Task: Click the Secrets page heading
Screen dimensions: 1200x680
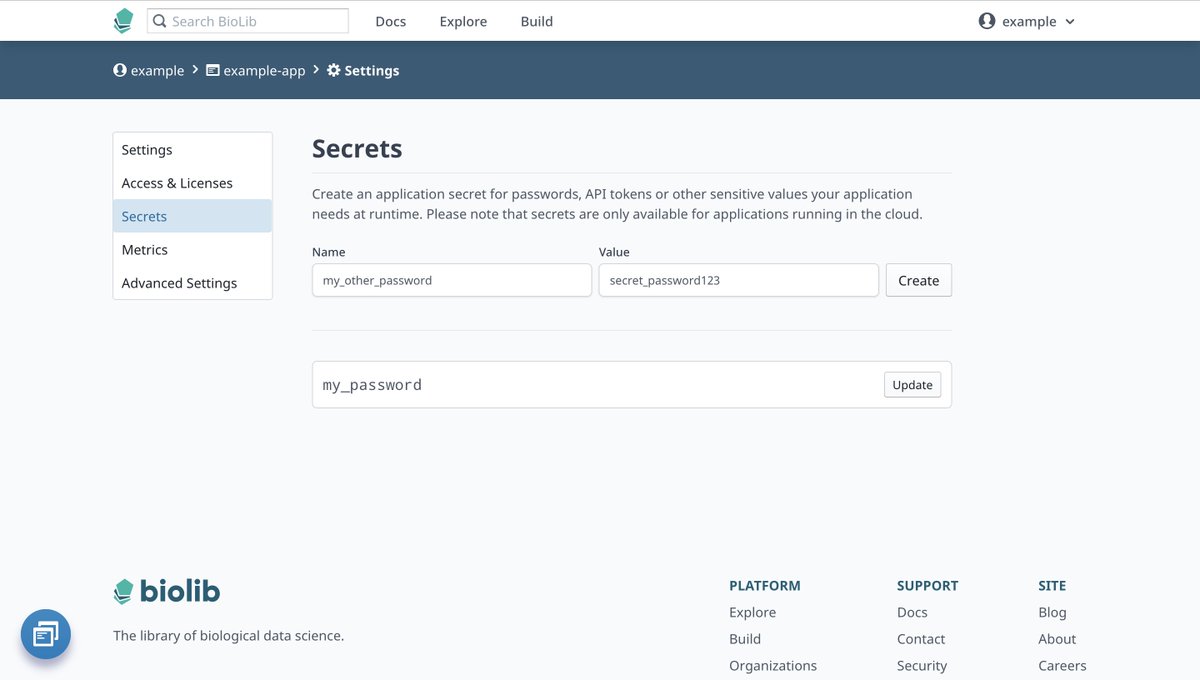Action: click(357, 149)
